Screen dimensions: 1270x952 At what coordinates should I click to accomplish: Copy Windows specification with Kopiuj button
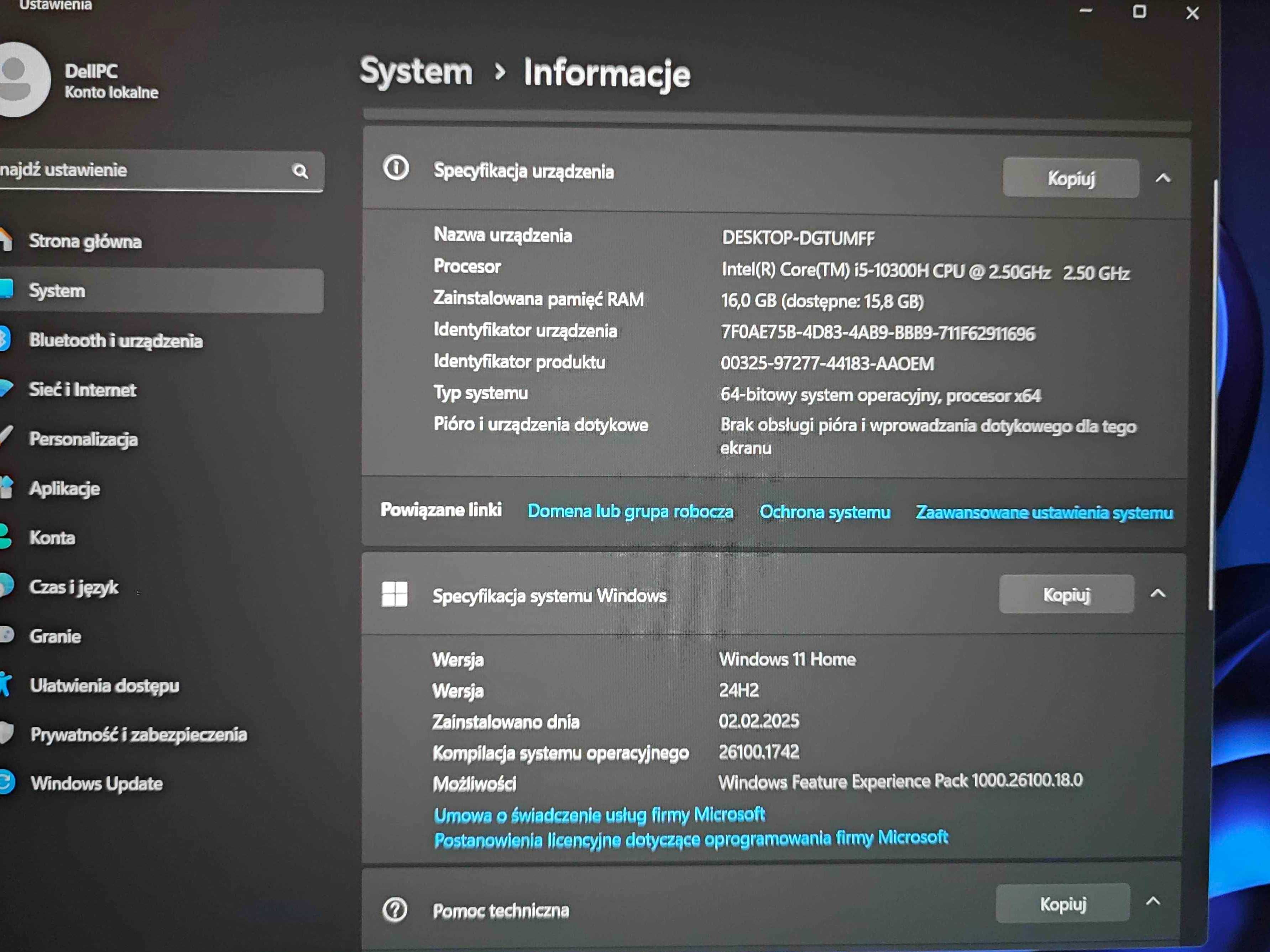click(x=1066, y=594)
